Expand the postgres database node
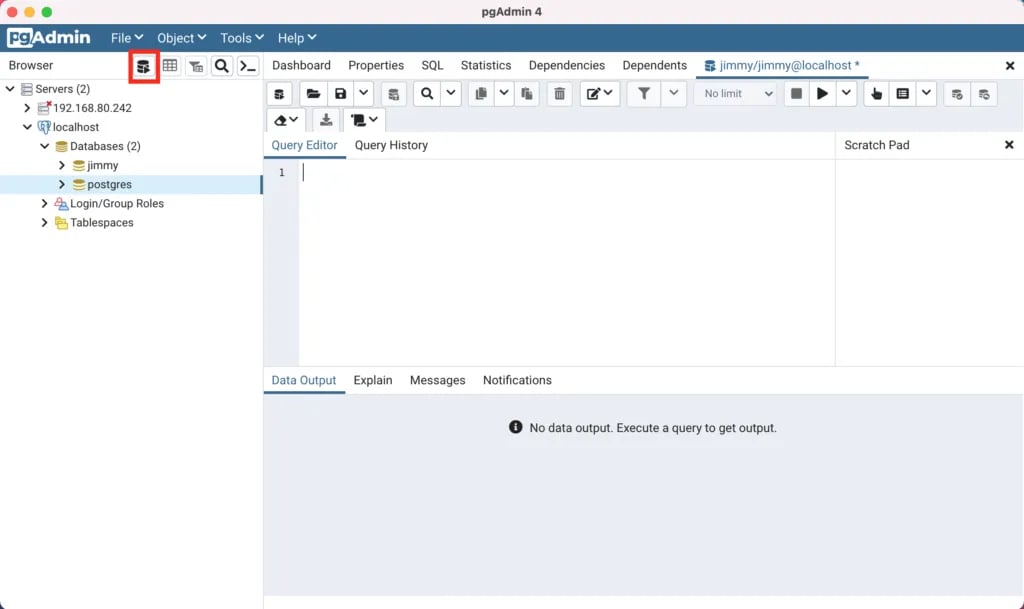Screen dimensions: 1024x609 62,184
